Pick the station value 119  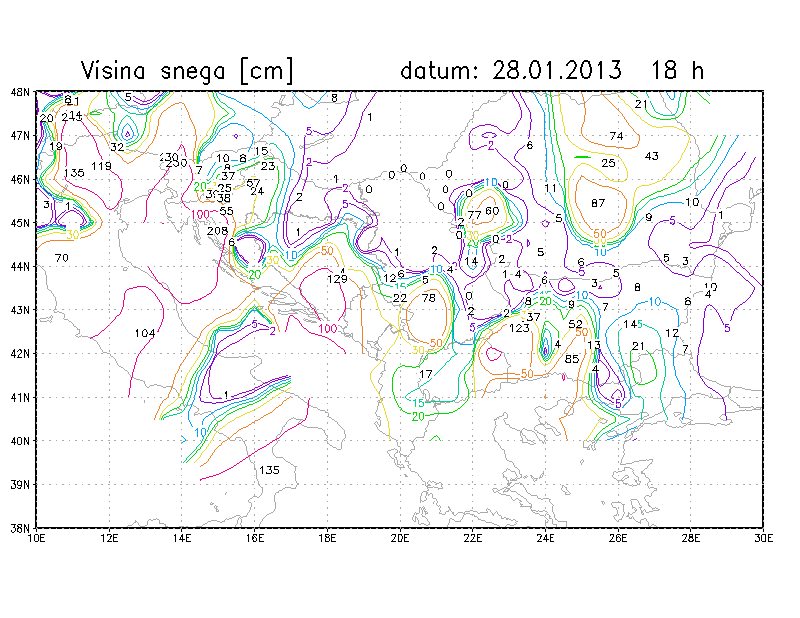tap(102, 166)
